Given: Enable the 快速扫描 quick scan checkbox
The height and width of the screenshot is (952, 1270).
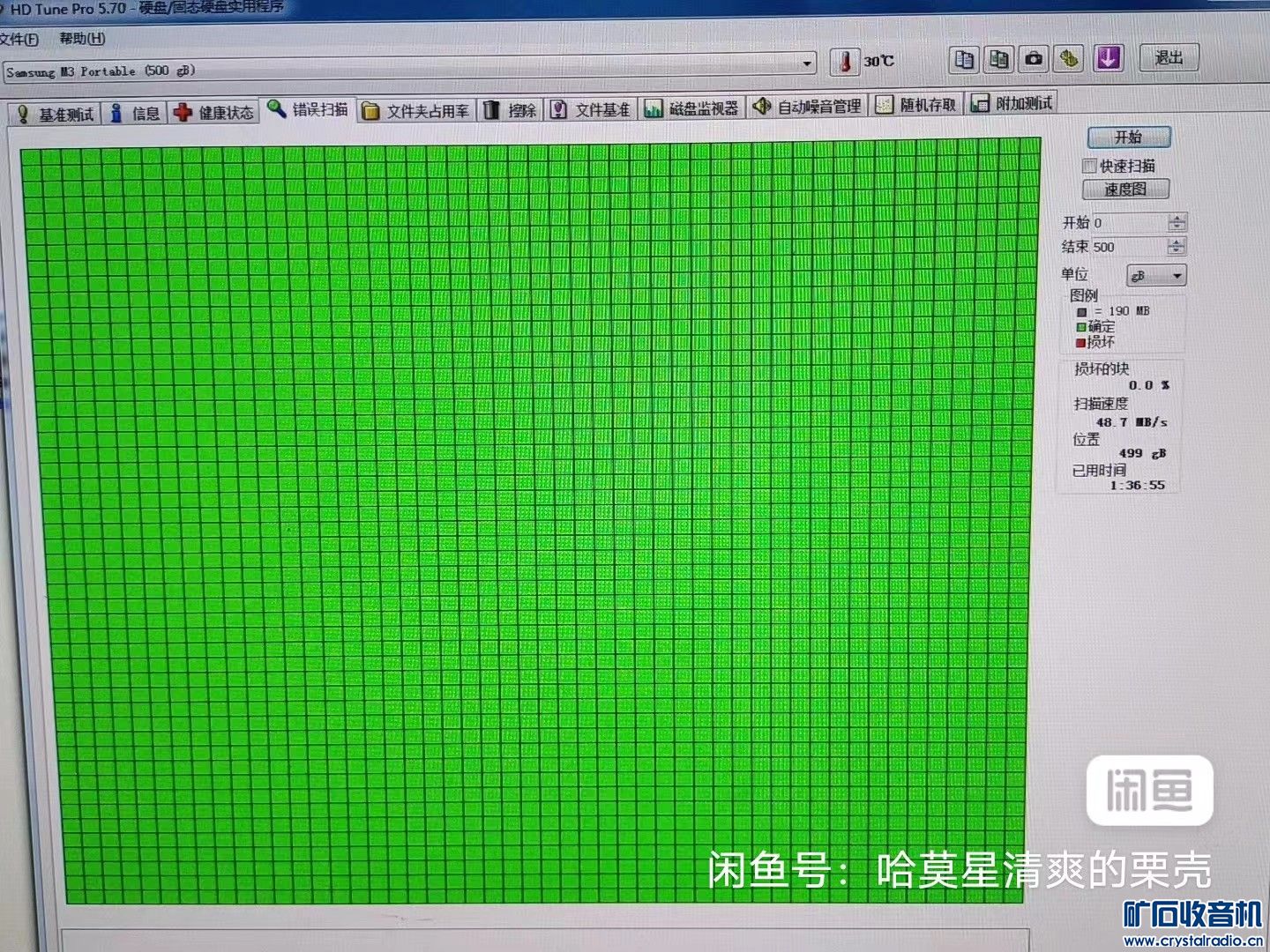Looking at the screenshot, I should click(1090, 166).
